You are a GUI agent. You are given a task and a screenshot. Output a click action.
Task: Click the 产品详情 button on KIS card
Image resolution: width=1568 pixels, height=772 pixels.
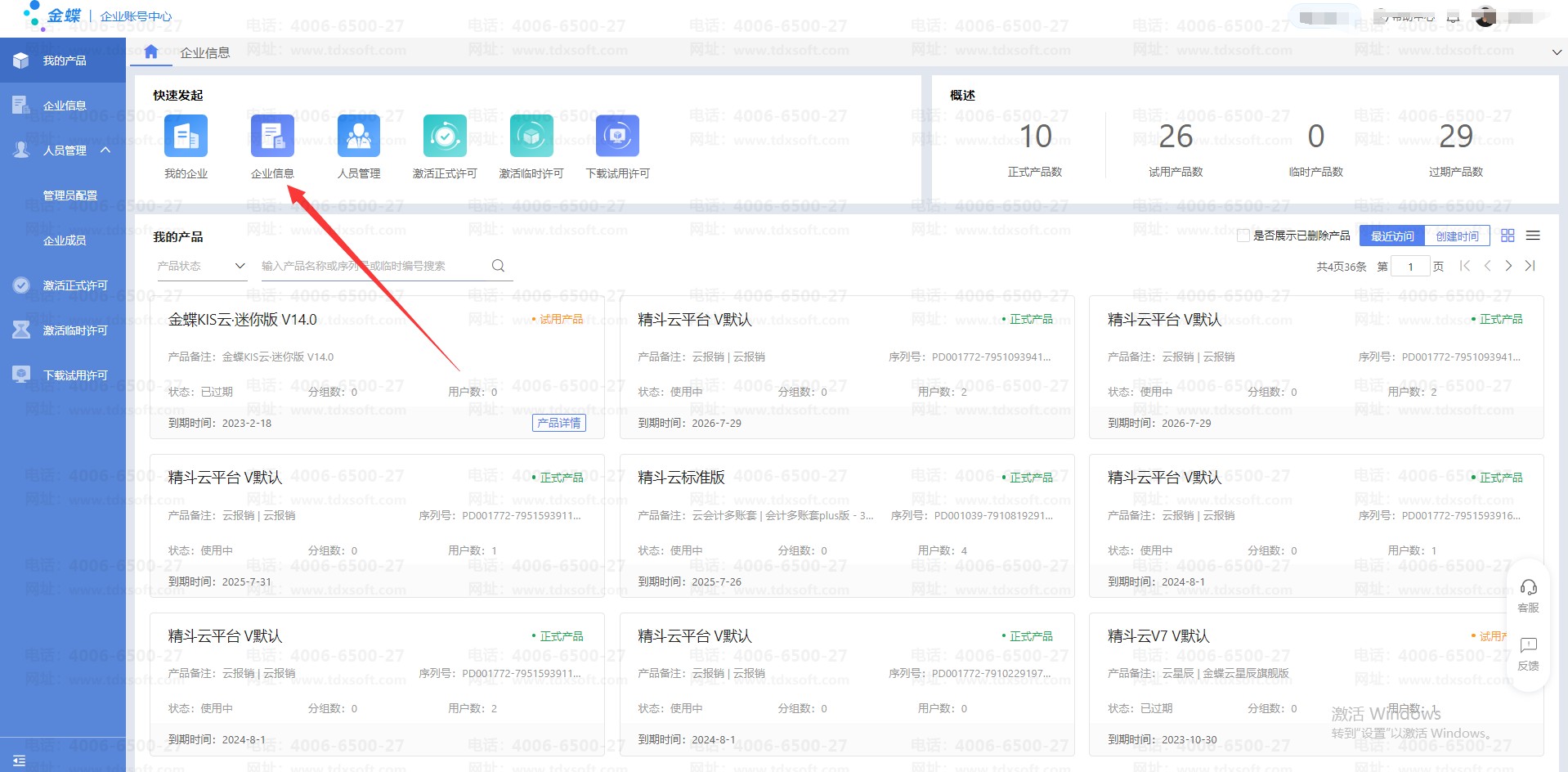(559, 423)
